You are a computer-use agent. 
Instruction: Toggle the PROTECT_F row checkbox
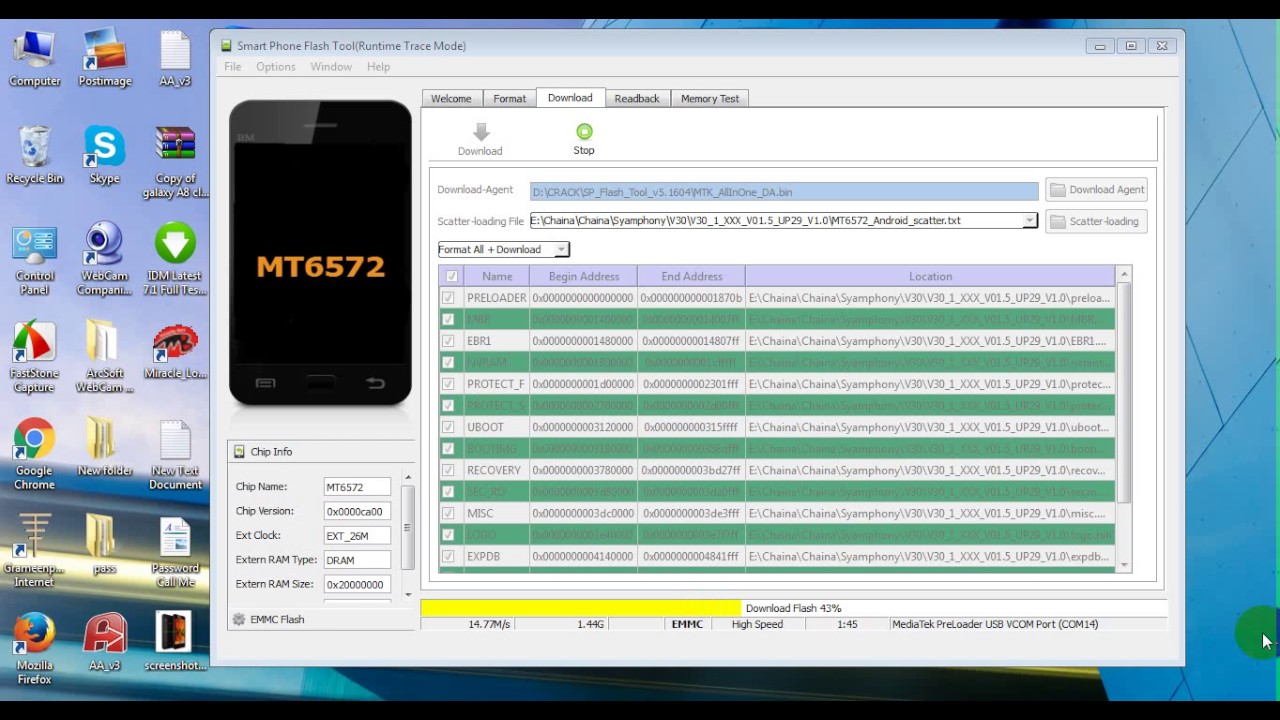pyautogui.click(x=448, y=384)
